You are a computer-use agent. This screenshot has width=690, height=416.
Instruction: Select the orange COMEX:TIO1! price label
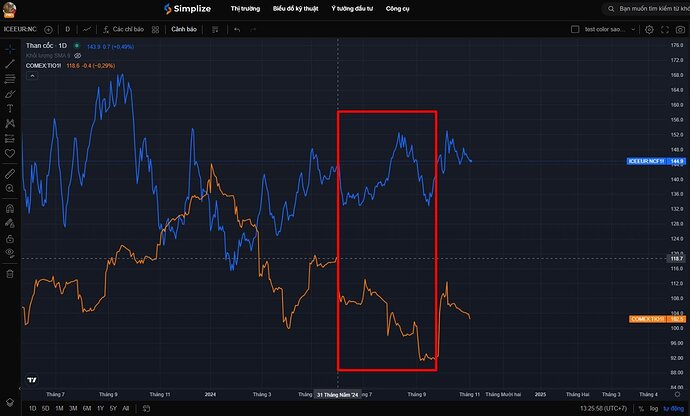[x=657, y=319]
